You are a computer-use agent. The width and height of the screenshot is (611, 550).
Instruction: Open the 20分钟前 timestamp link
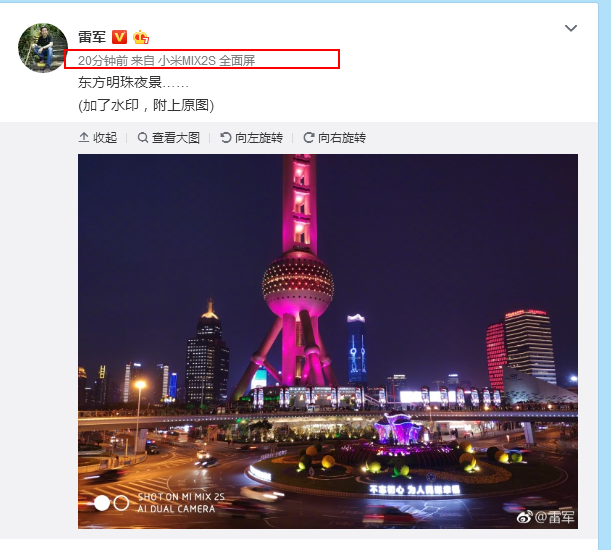[103, 60]
